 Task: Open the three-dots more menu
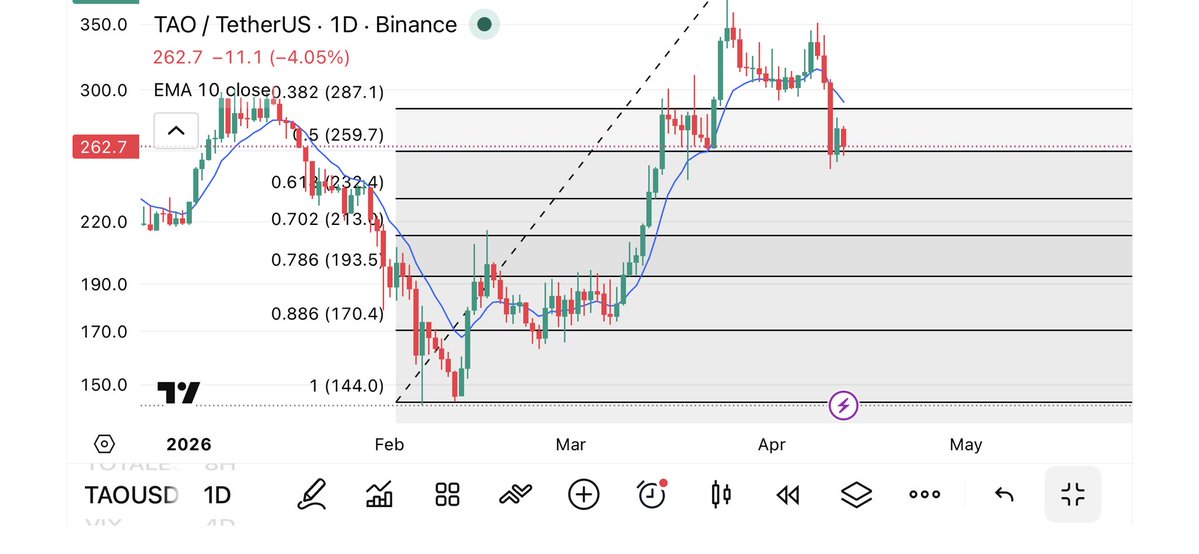click(924, 494)
